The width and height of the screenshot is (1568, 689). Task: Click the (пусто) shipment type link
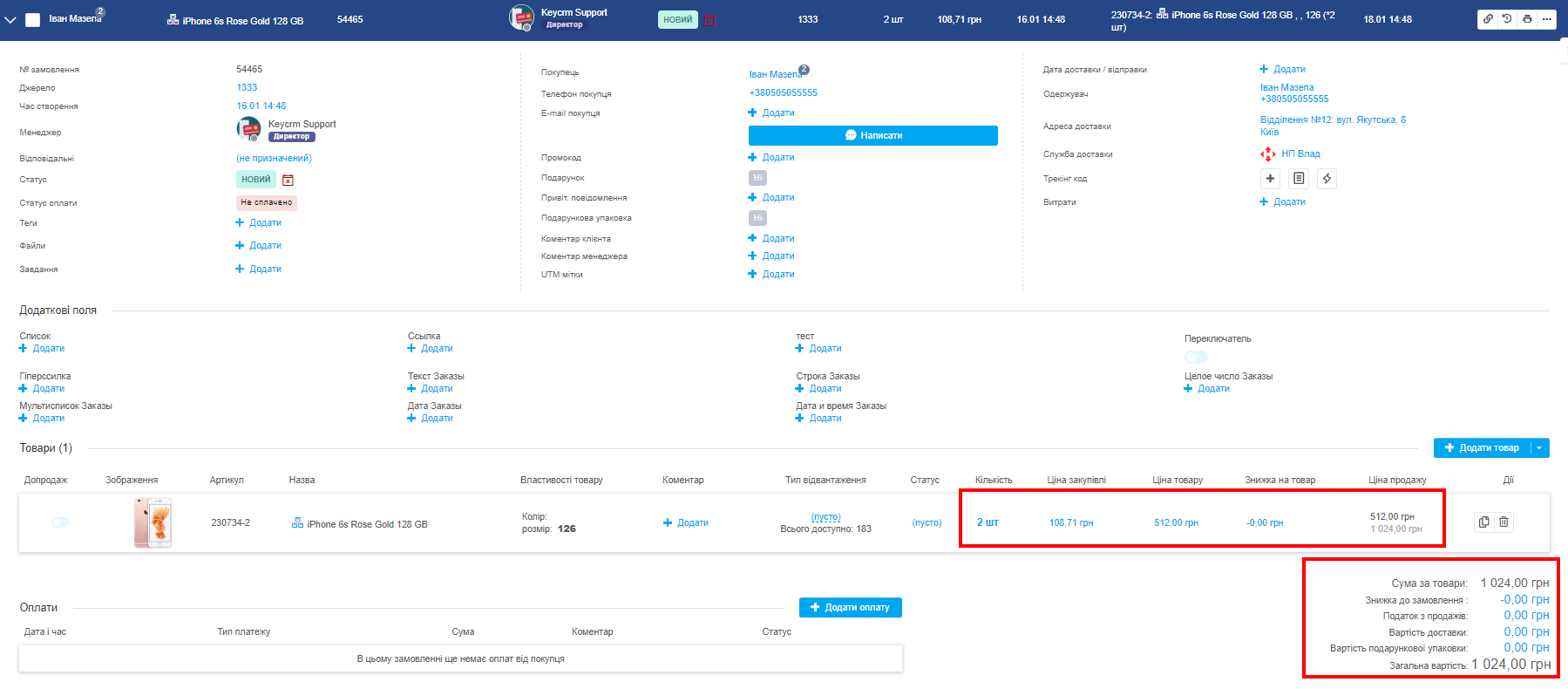tap(825, 516)
